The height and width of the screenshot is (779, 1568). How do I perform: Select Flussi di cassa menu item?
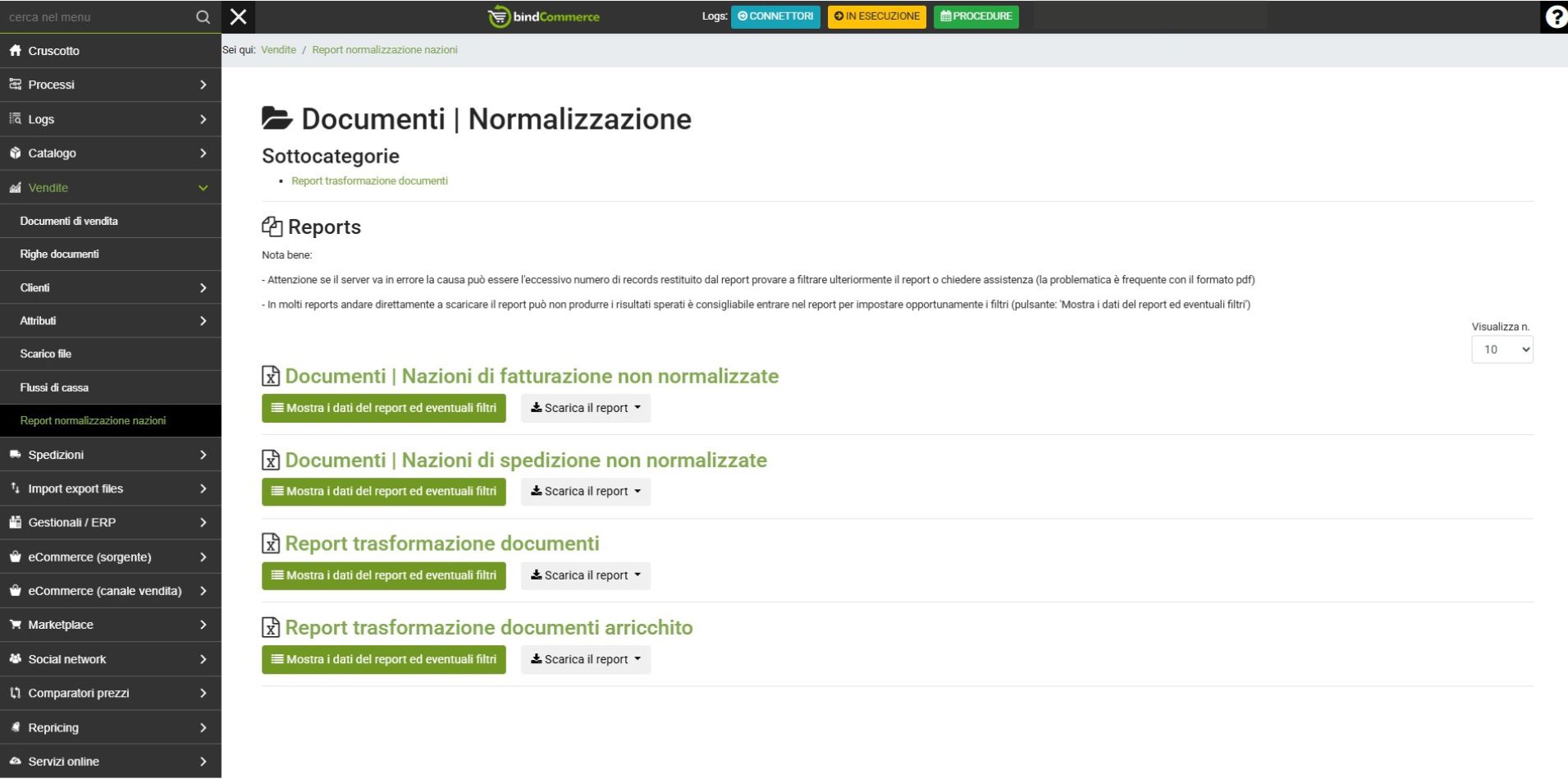click(x=54, y=387)
